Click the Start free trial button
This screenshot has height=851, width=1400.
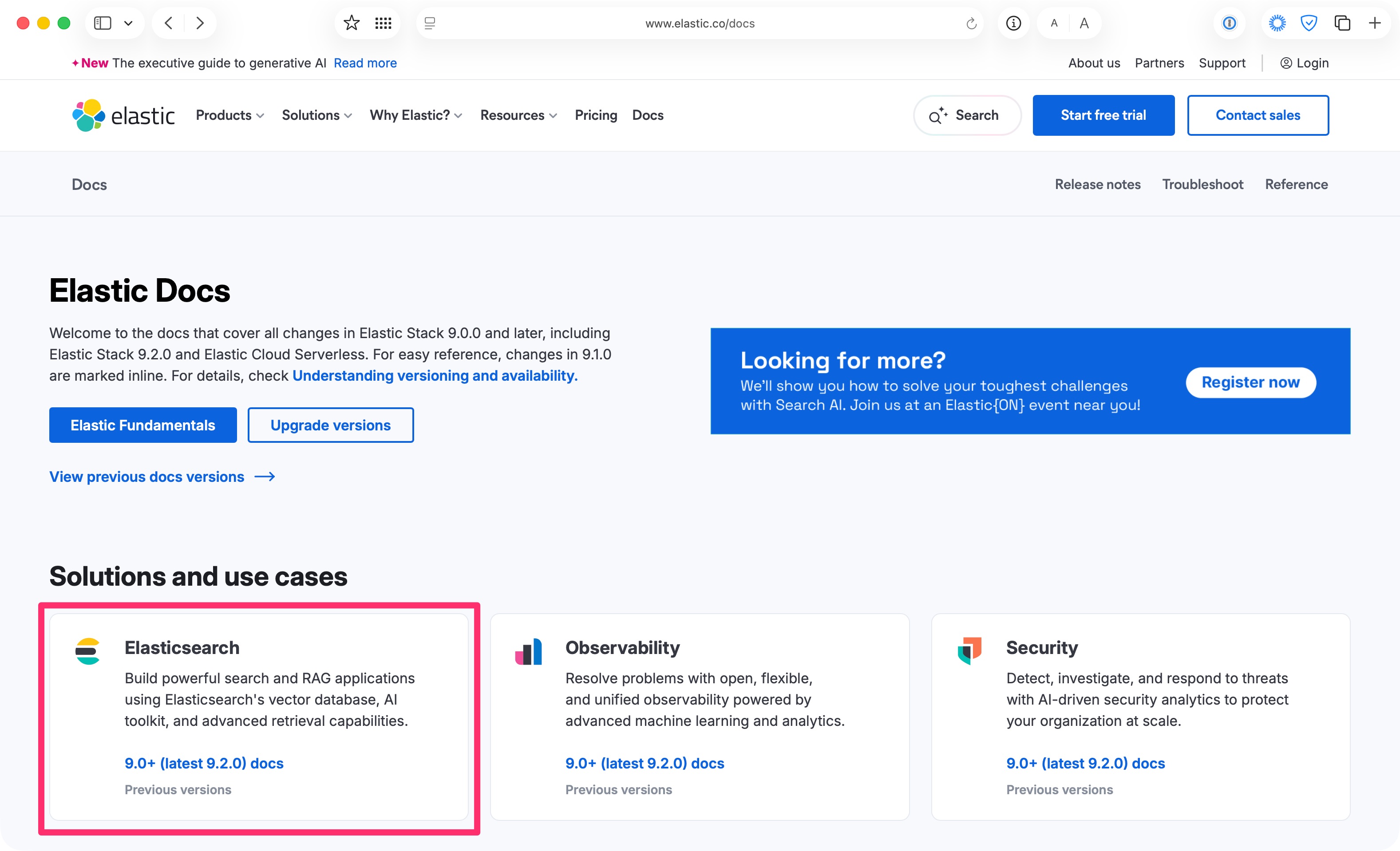(1103, 115)
